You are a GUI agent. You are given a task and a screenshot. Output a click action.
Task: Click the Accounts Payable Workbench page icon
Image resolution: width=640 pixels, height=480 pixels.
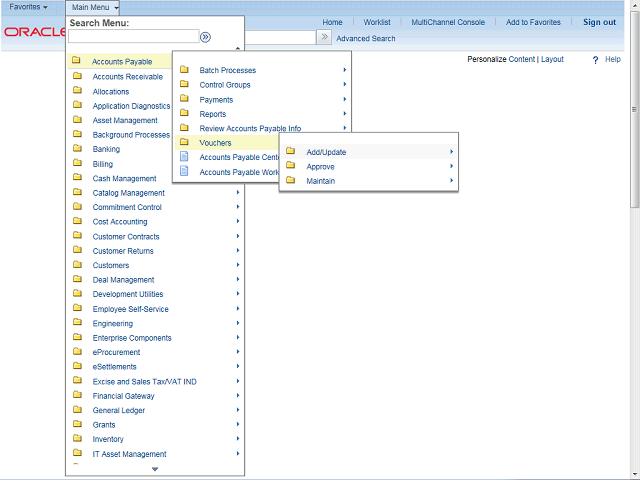[183, 172]
